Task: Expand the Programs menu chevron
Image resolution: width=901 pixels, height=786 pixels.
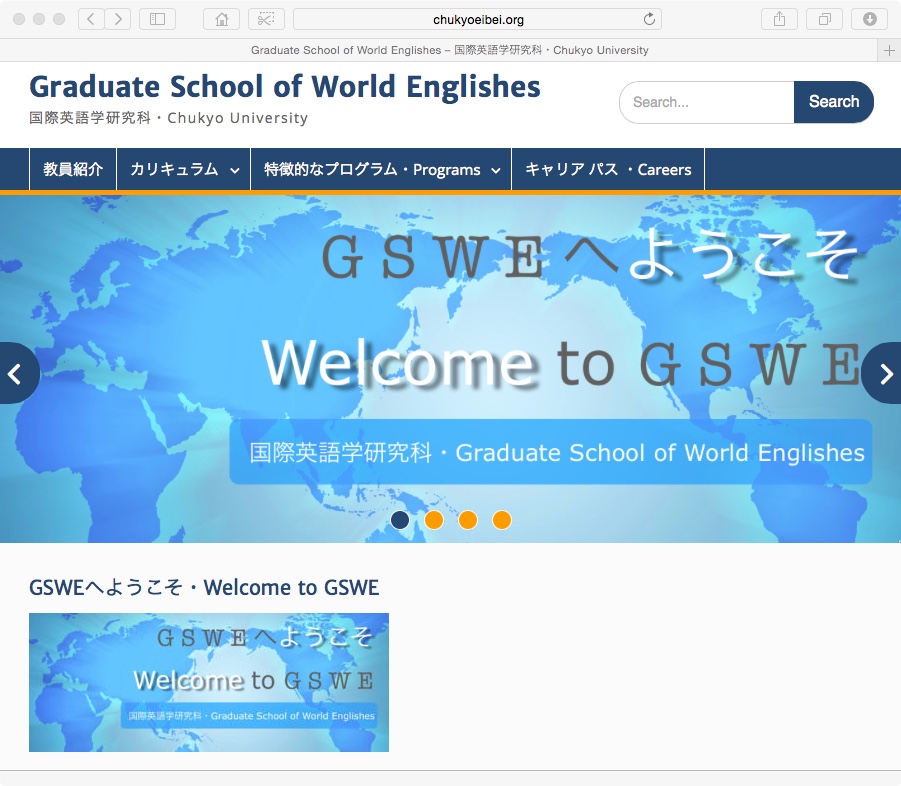Action: point(495,171)
